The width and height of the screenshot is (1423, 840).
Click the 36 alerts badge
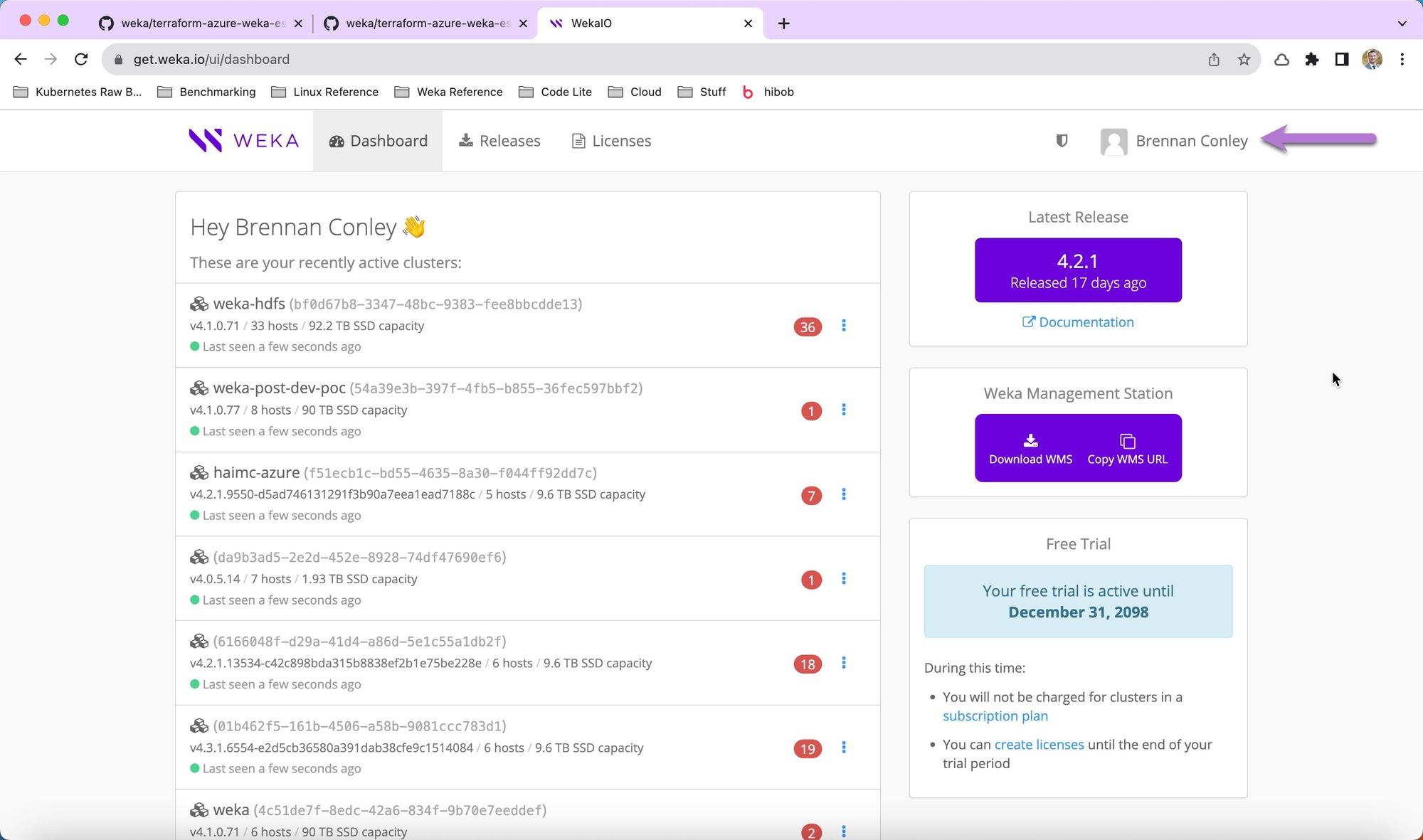coord(808,327)
